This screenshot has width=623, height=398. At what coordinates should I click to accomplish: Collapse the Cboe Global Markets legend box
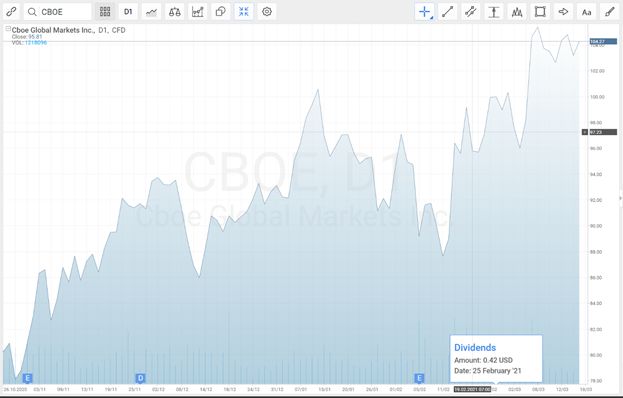(x=8, y=29)
